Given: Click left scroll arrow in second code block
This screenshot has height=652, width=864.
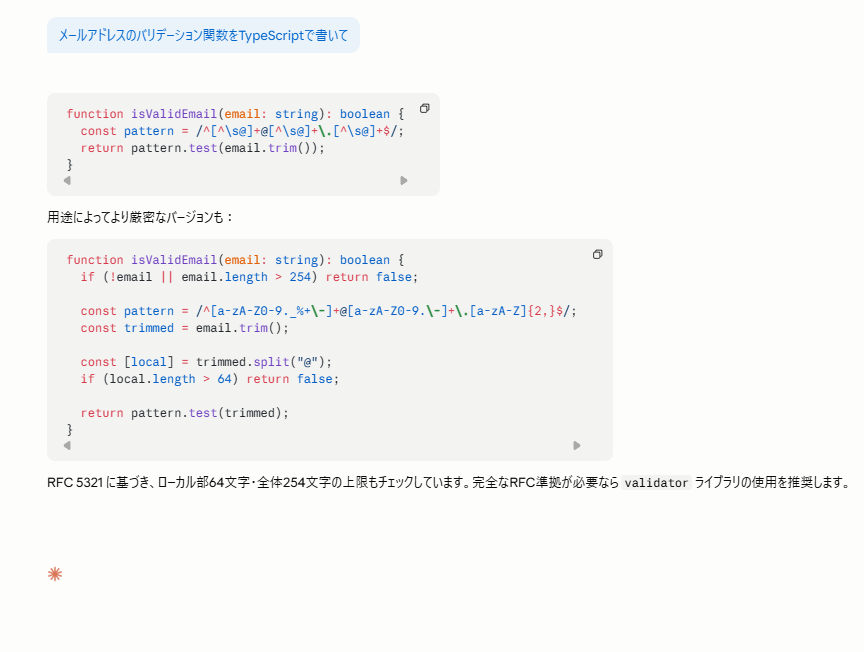Looking at the screenshot, I should click(67, 446).
